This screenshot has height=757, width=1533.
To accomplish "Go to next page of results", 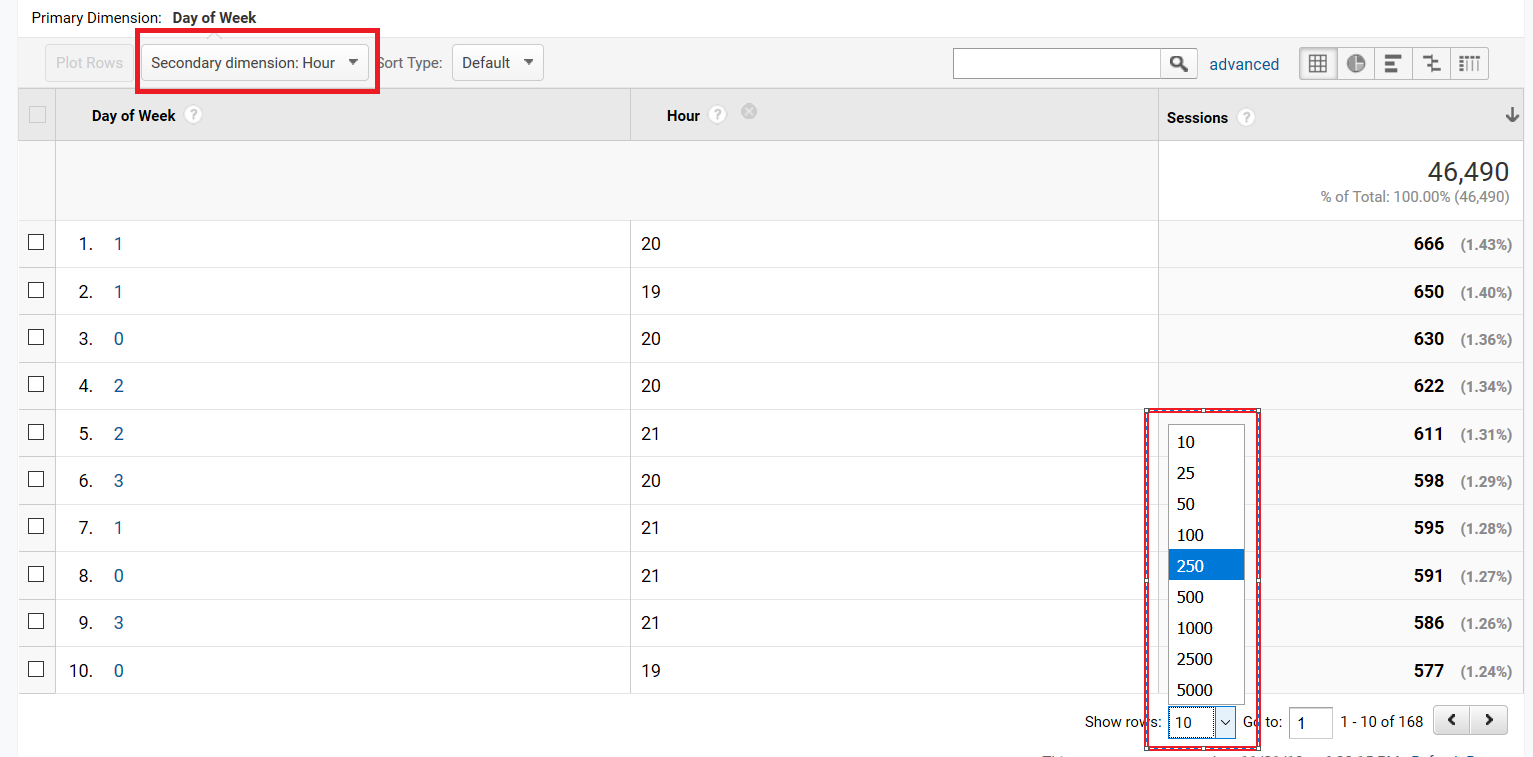I will [x=1489, y=720].
